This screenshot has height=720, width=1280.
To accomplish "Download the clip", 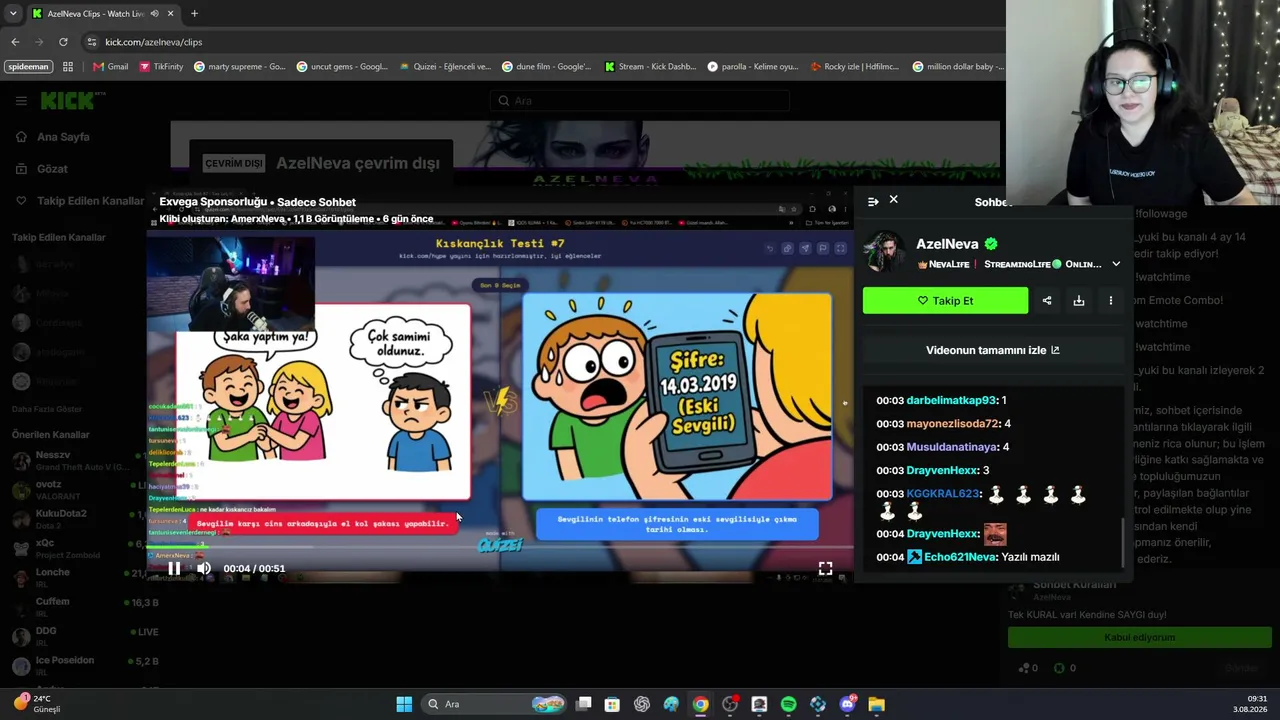I will (x=1079, y=300).
